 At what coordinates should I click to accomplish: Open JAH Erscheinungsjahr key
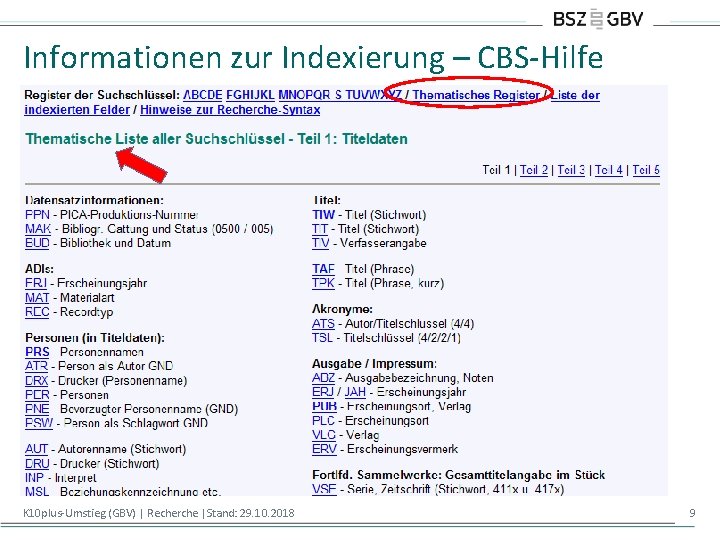click(x=355, y=392)
